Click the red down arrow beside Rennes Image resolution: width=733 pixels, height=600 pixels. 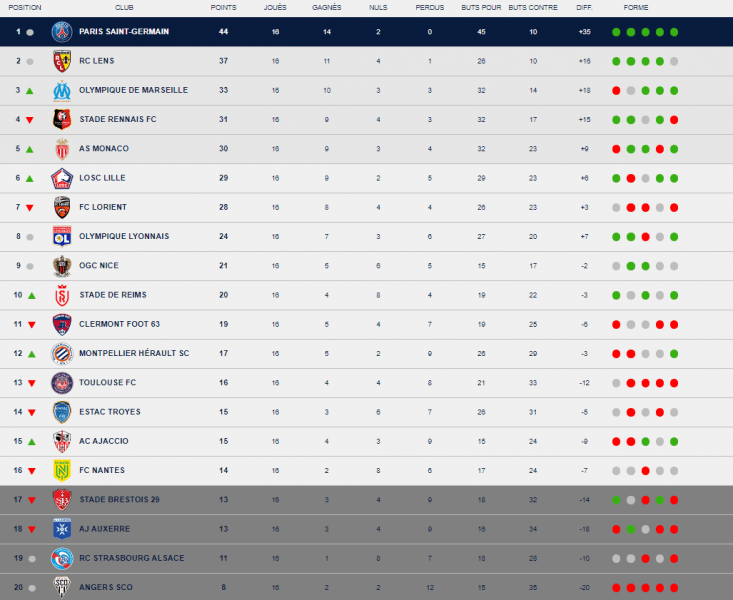click(29, 120)
